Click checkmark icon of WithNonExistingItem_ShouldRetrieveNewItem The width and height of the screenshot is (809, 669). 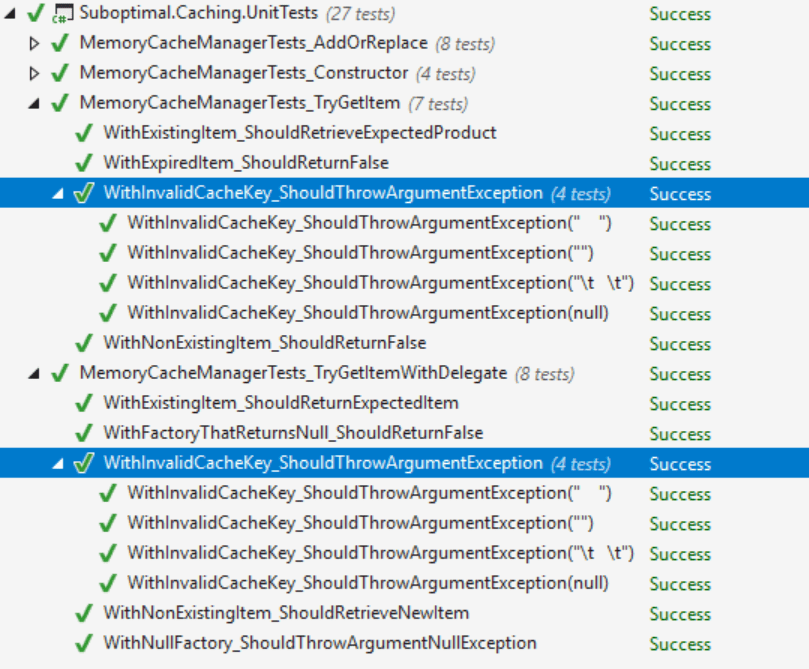click(84, 613)
